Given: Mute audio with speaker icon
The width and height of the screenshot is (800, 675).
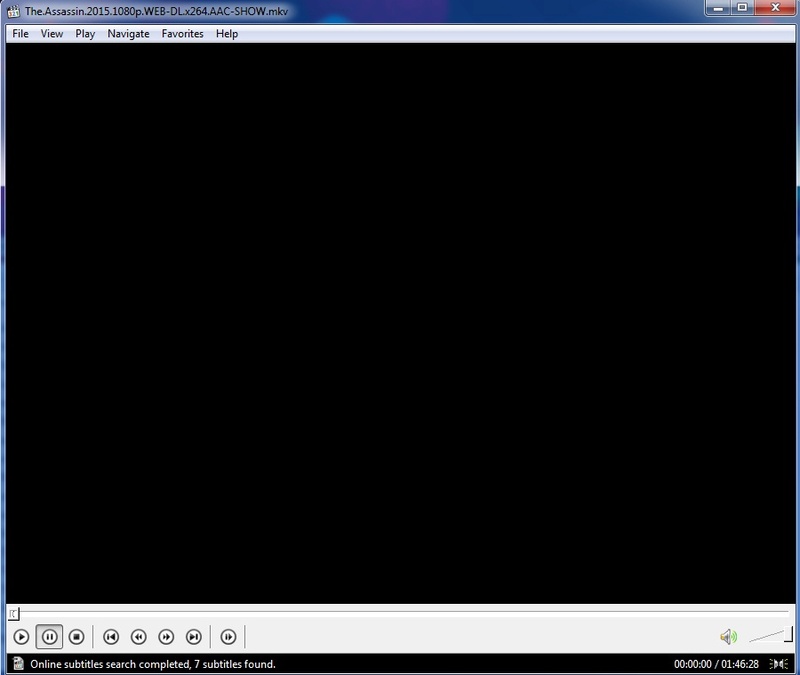Looking at the screenshot, I should [x=729, y=637].
